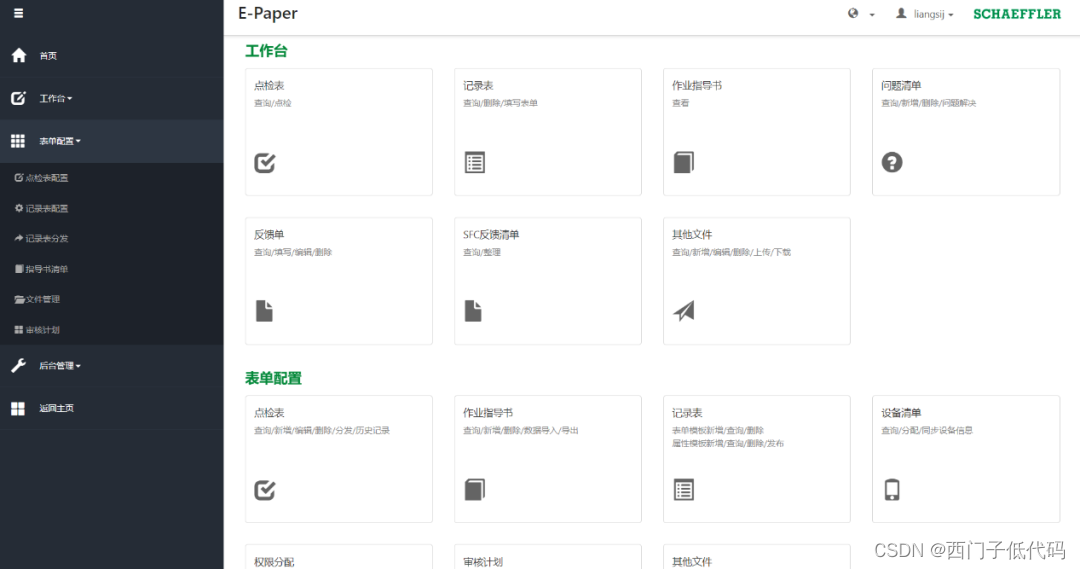Collapse the 表单配置 sidebar menu
The width and height of the screenshot is (1080, 569).
click(112, 141)
